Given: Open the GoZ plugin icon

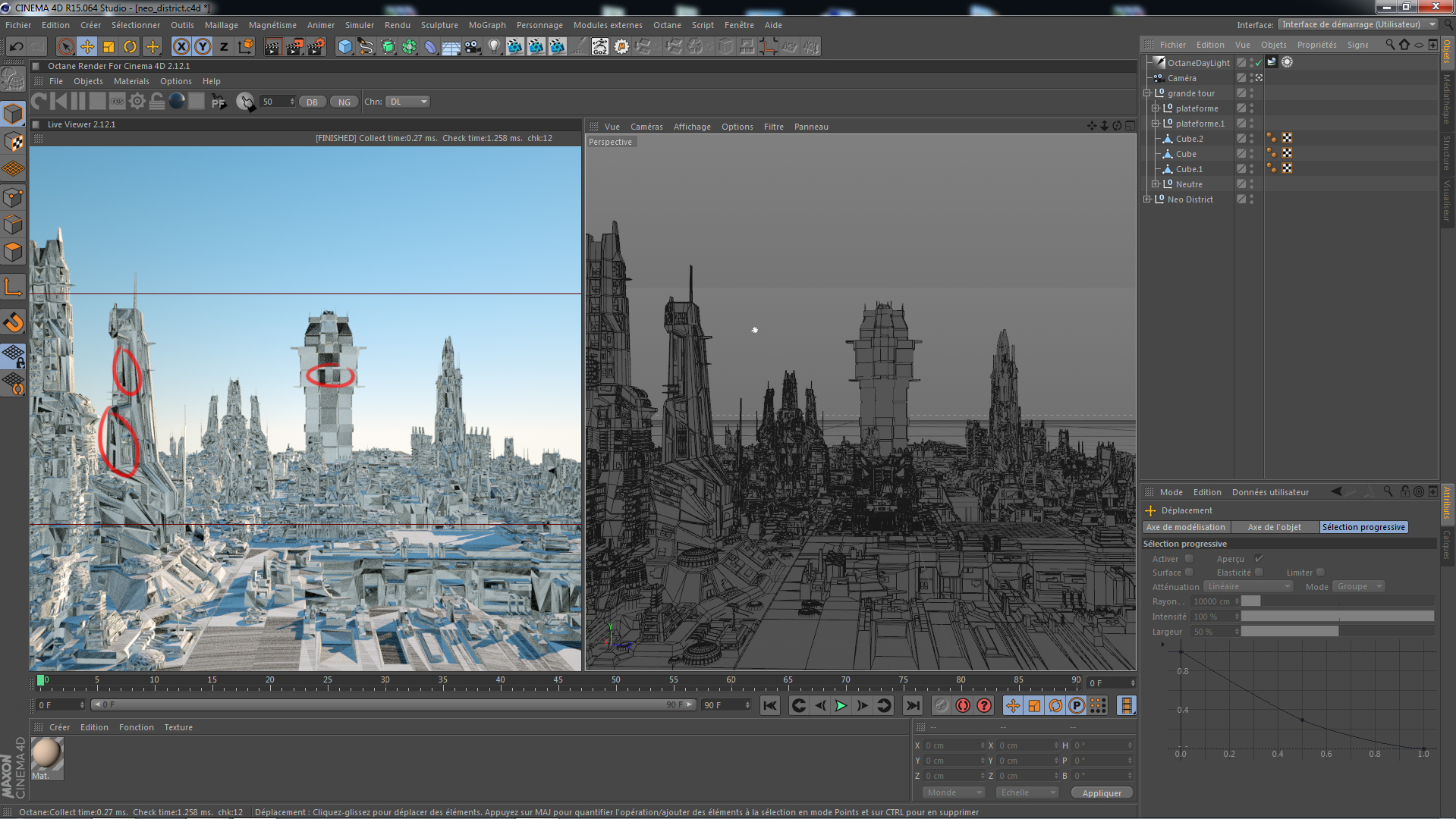Looking at the screenshot, I should (x=599, y=47).
